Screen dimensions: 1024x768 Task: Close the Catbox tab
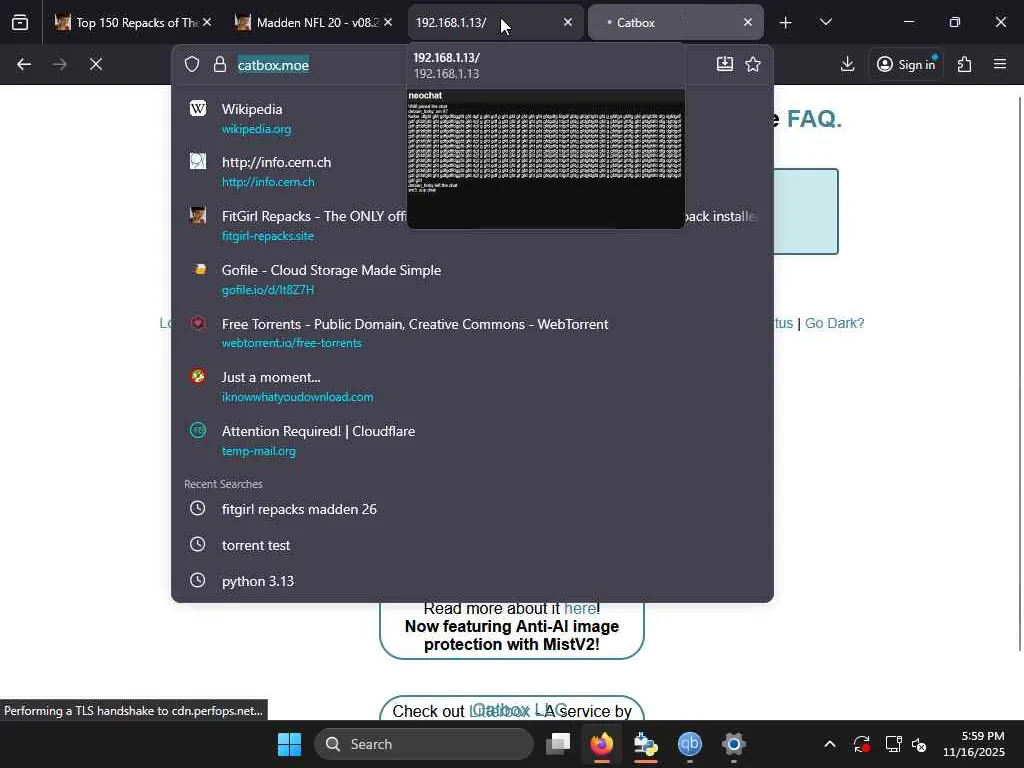click(748, 22)
